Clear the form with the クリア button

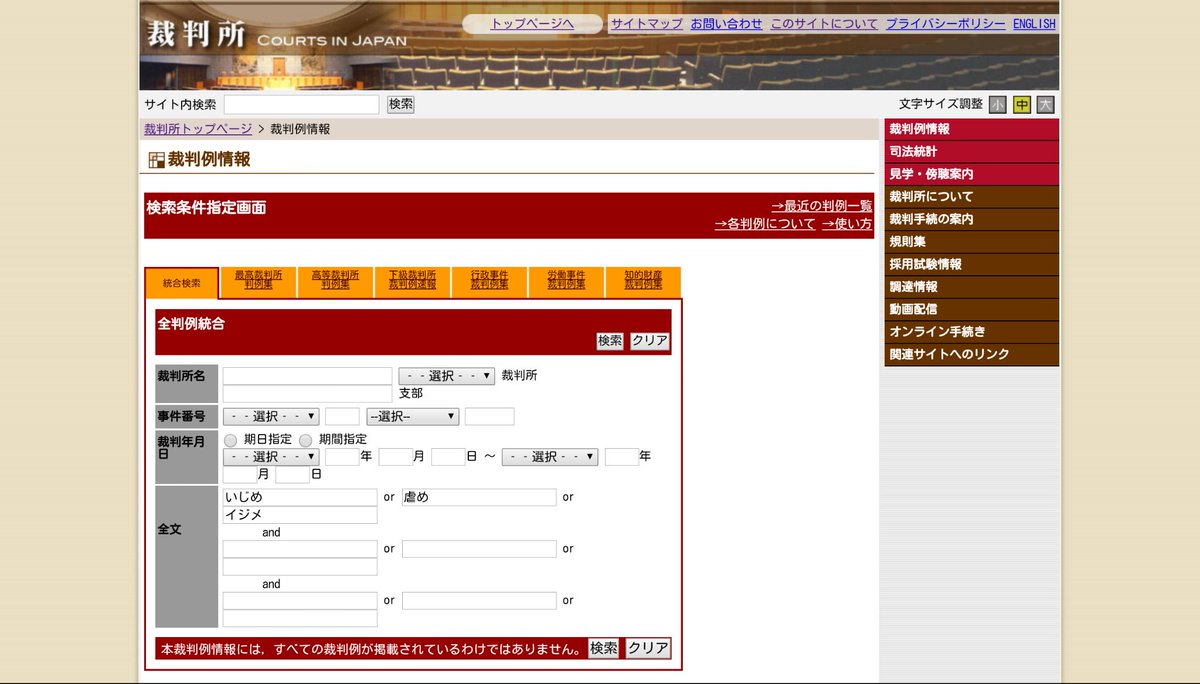pos(648,340)
